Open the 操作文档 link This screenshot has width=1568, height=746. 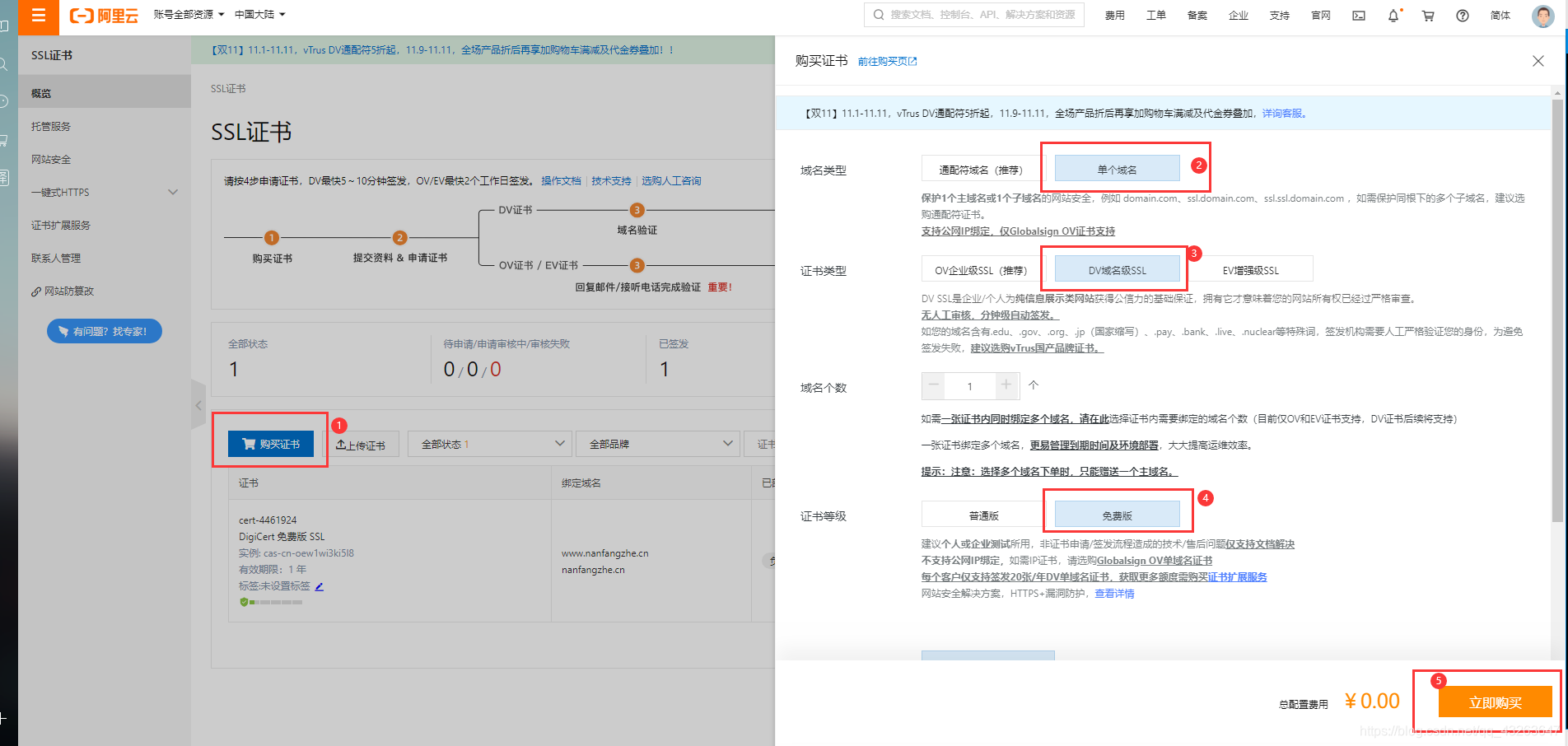pos(561,181)
